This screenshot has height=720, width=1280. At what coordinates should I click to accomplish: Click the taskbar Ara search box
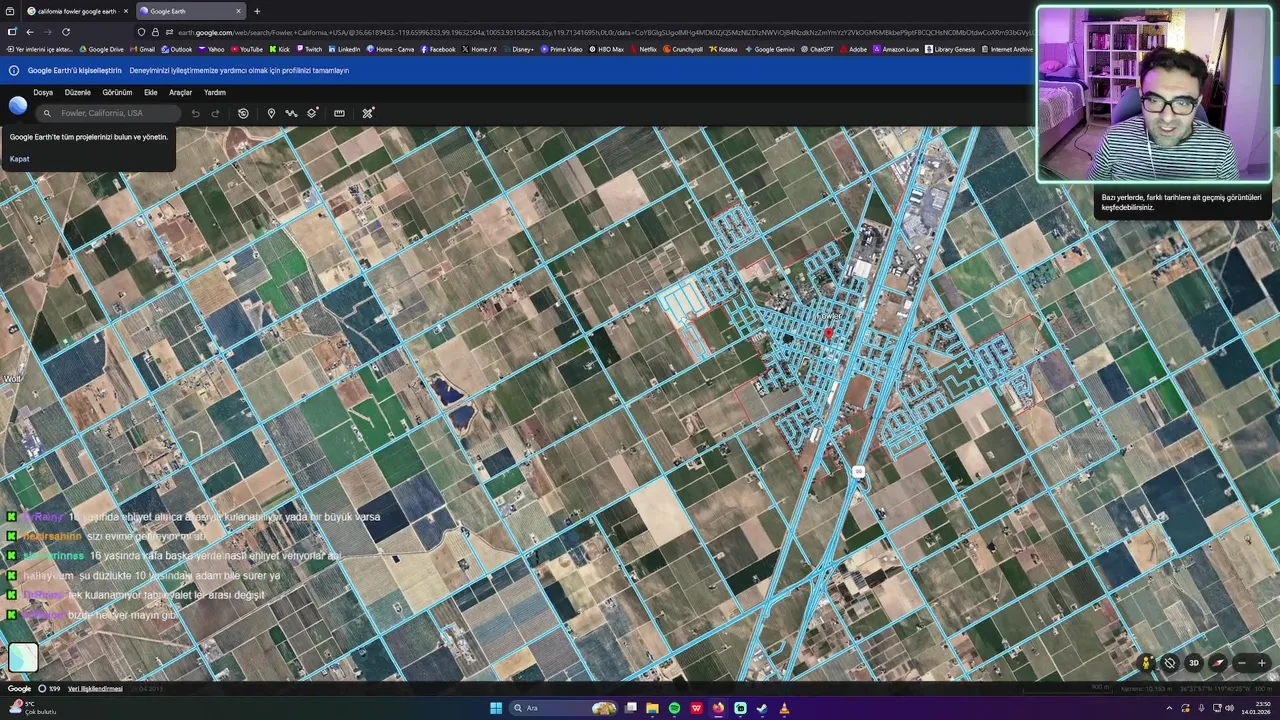tap(563, 708)
